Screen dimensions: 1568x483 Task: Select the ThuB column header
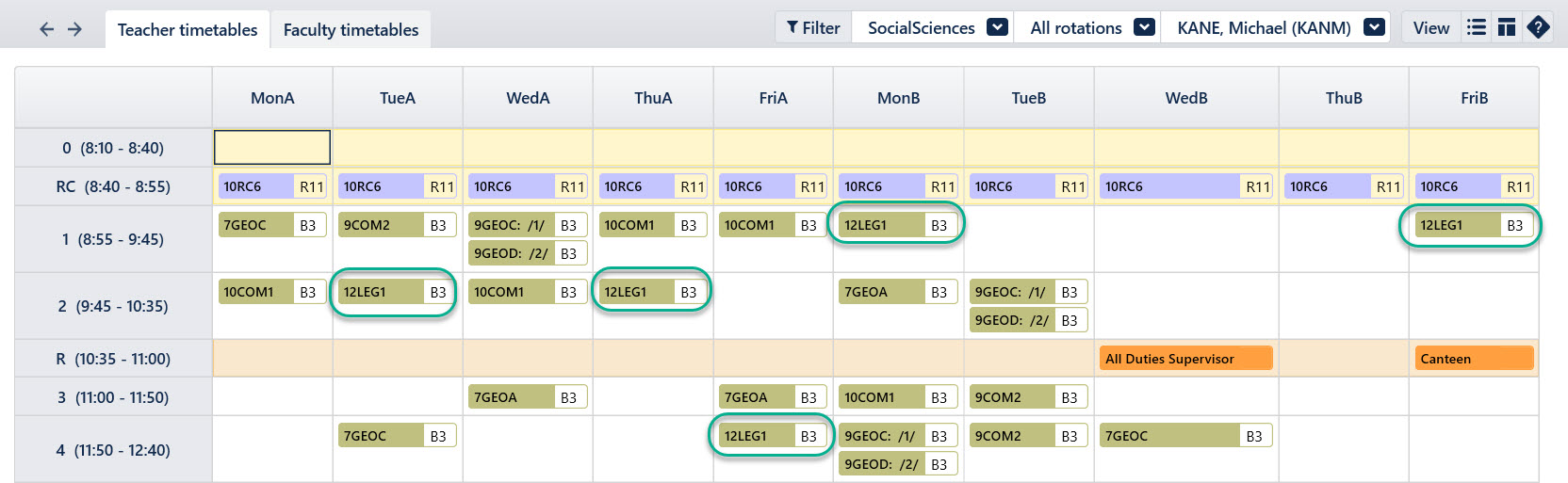click(1344, 98)
